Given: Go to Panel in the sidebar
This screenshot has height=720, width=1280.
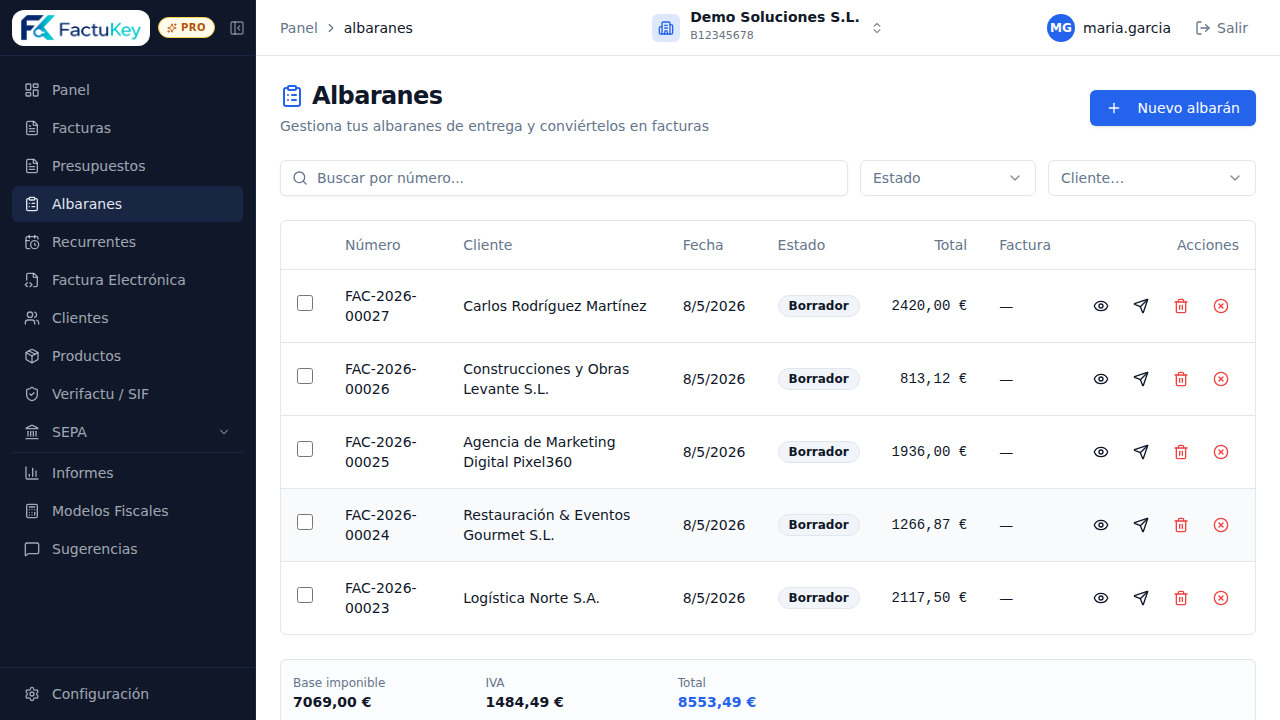Looking at the screenshot, I should (x=127, y=90).
